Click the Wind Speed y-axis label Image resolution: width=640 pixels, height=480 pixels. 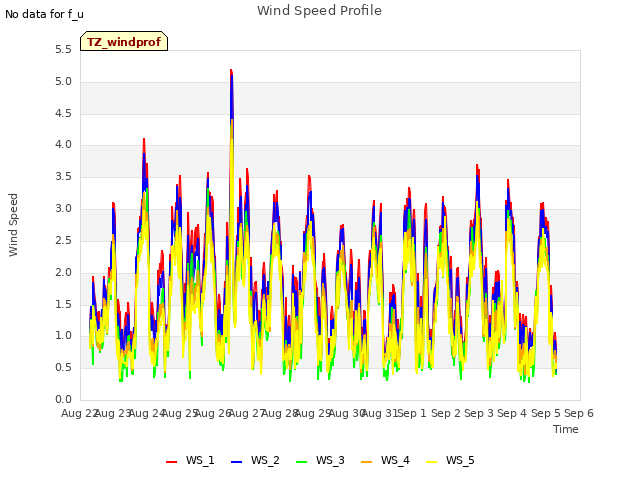pos(13,225)
